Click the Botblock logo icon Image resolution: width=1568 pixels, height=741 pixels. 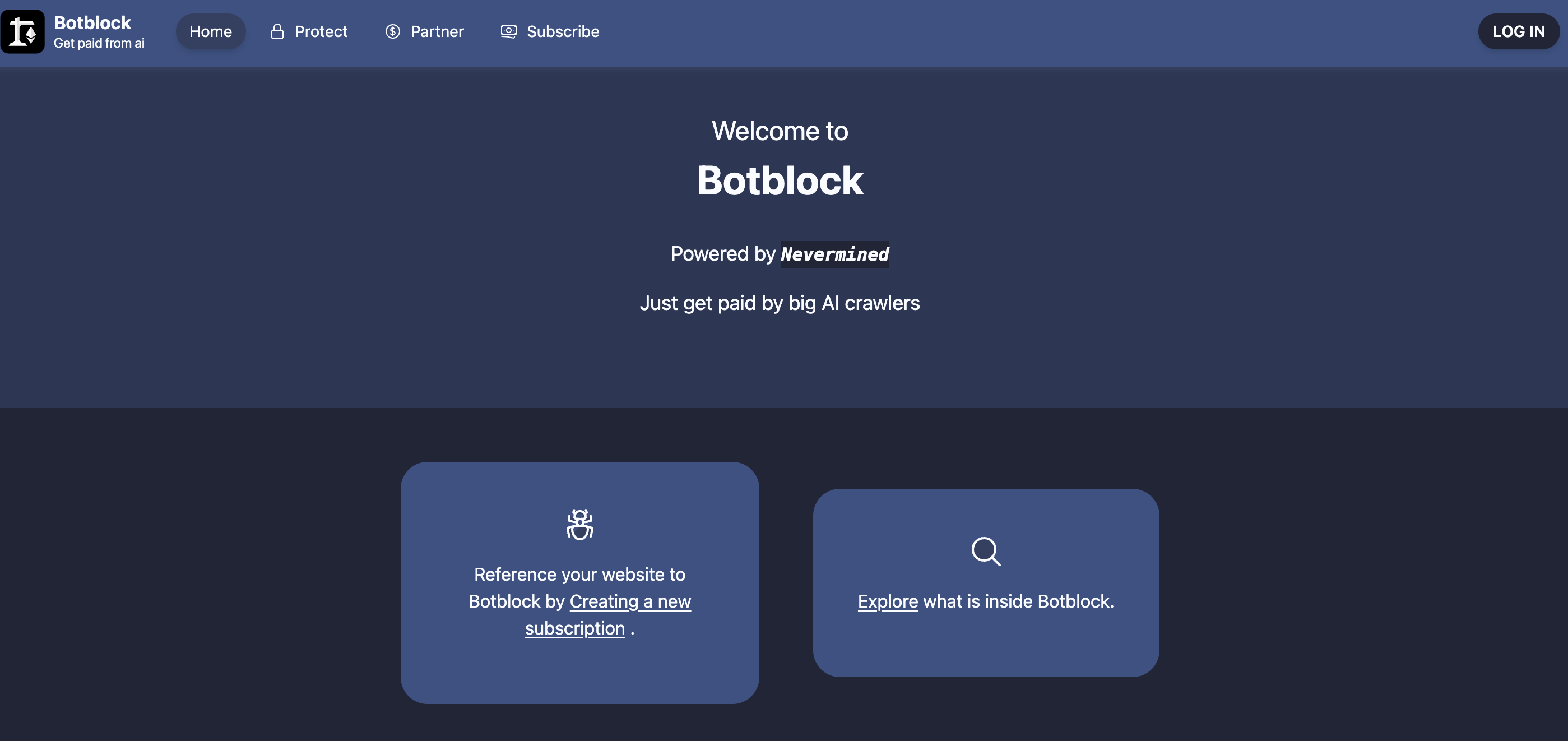(x=22, y=31)
